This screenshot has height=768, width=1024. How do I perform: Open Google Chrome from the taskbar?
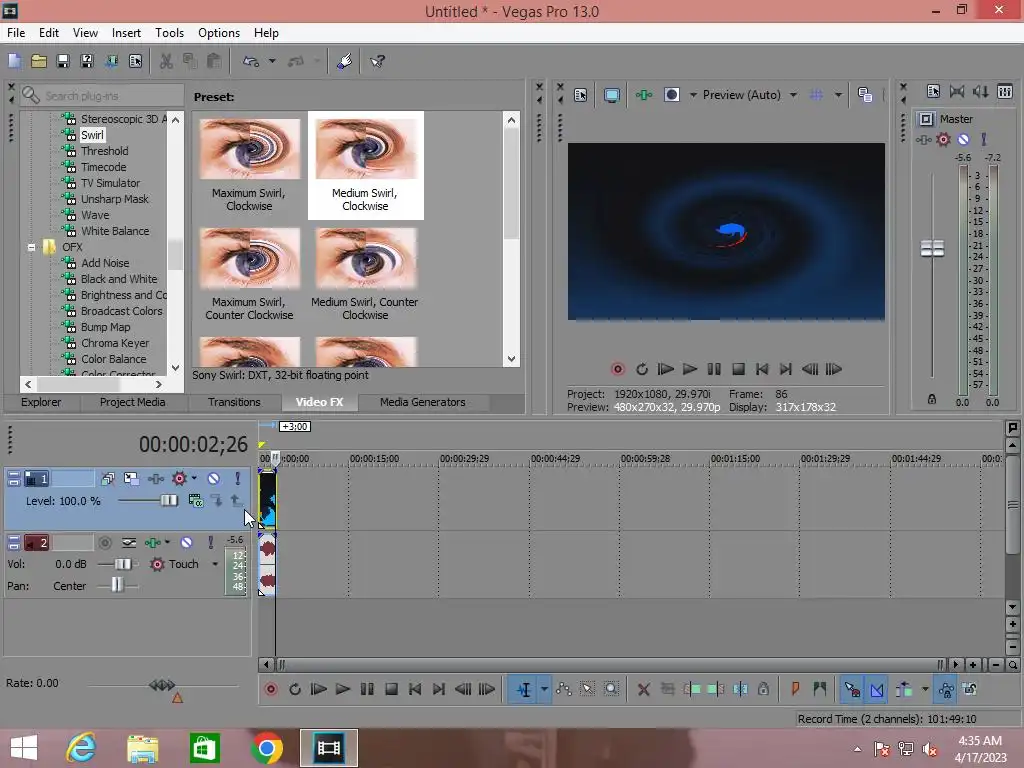pyautogui.click(x=266, y=748)
